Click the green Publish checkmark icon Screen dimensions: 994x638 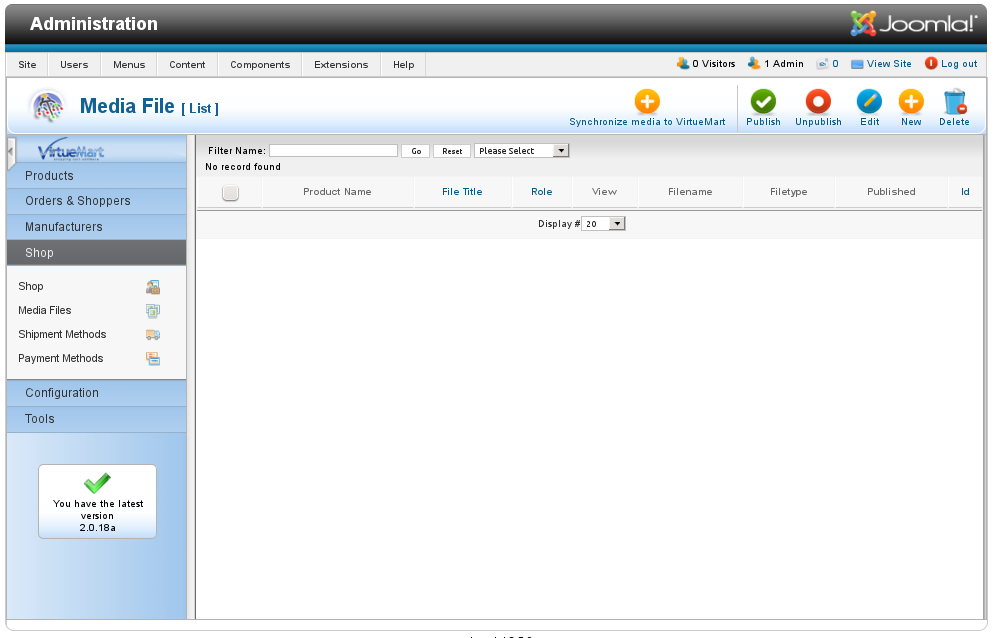pos(763,102)
